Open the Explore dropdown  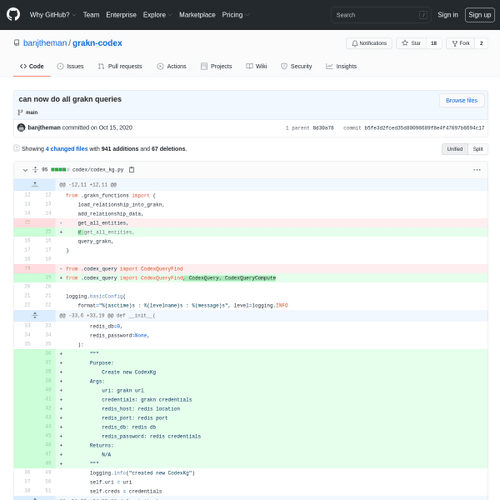pos(157,15)
